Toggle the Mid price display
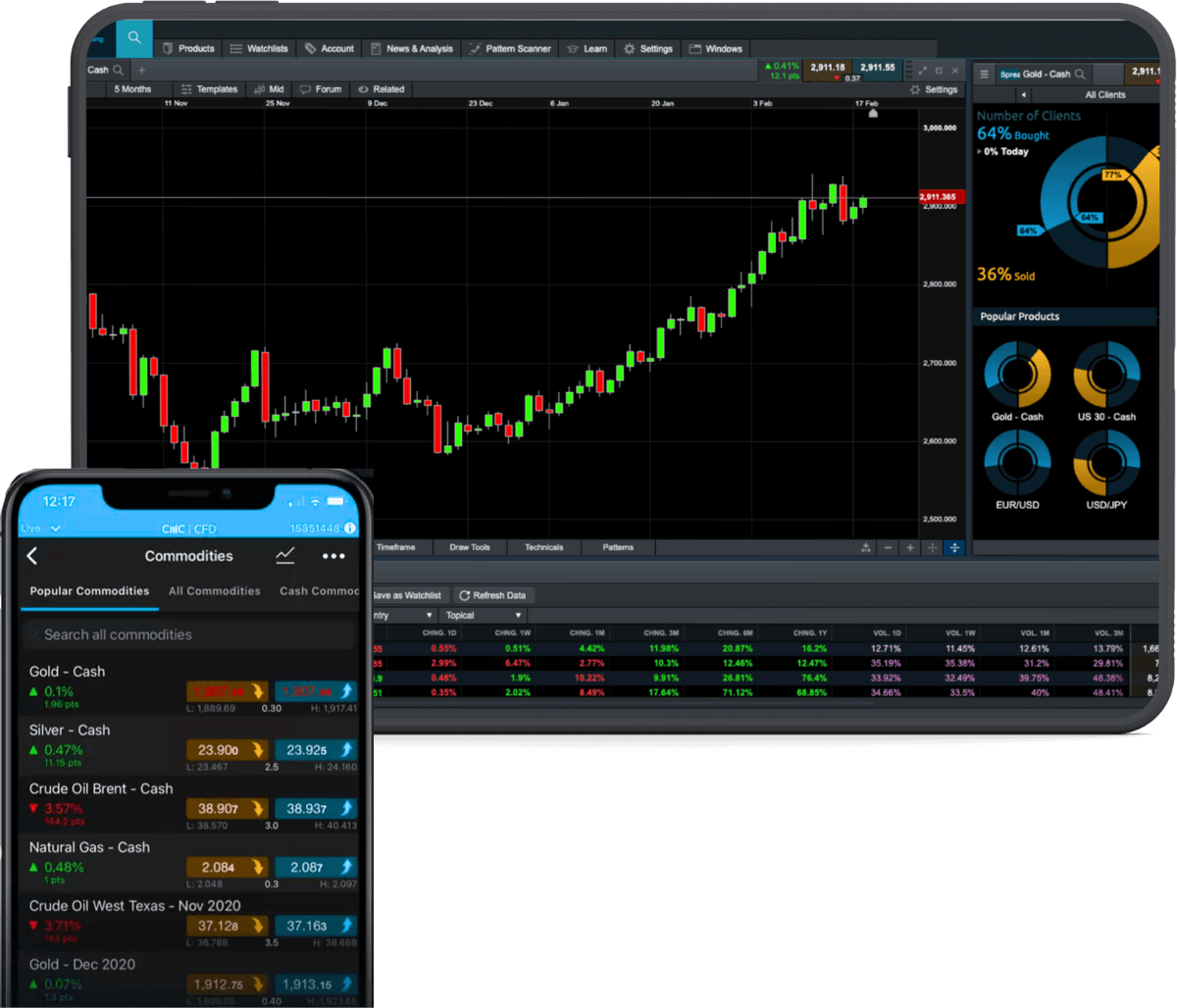The height and width of the screenshot is (1008, 1177). point(269,88)
